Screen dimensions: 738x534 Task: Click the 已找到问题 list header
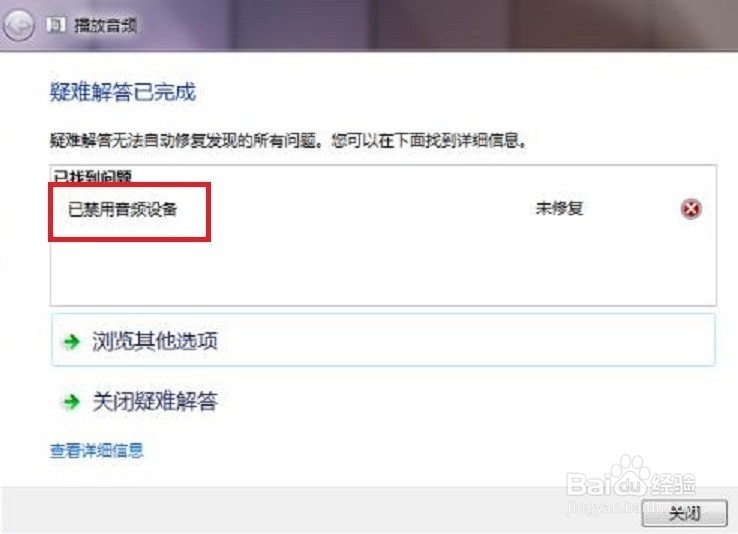pyautogui.click(x=92, y=176)
